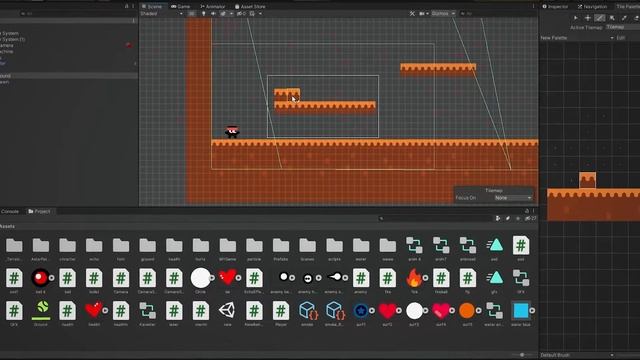The height and width of the screenshot is (360, 640).
Task: Adjust the Project asset icon size slider
Action: [x=521, y=355]
